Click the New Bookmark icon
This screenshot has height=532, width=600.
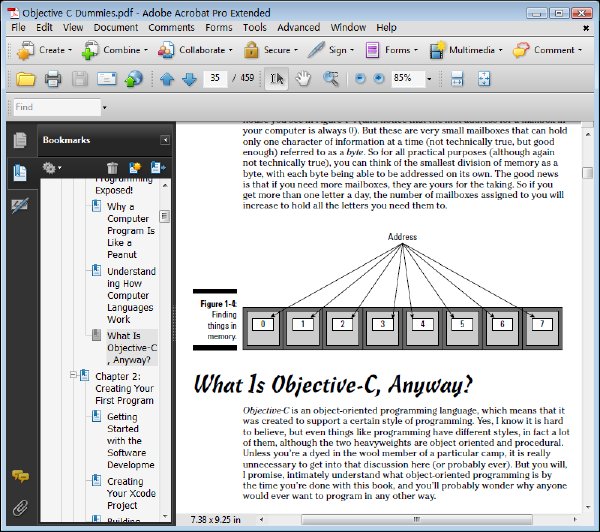click(135, 168)
